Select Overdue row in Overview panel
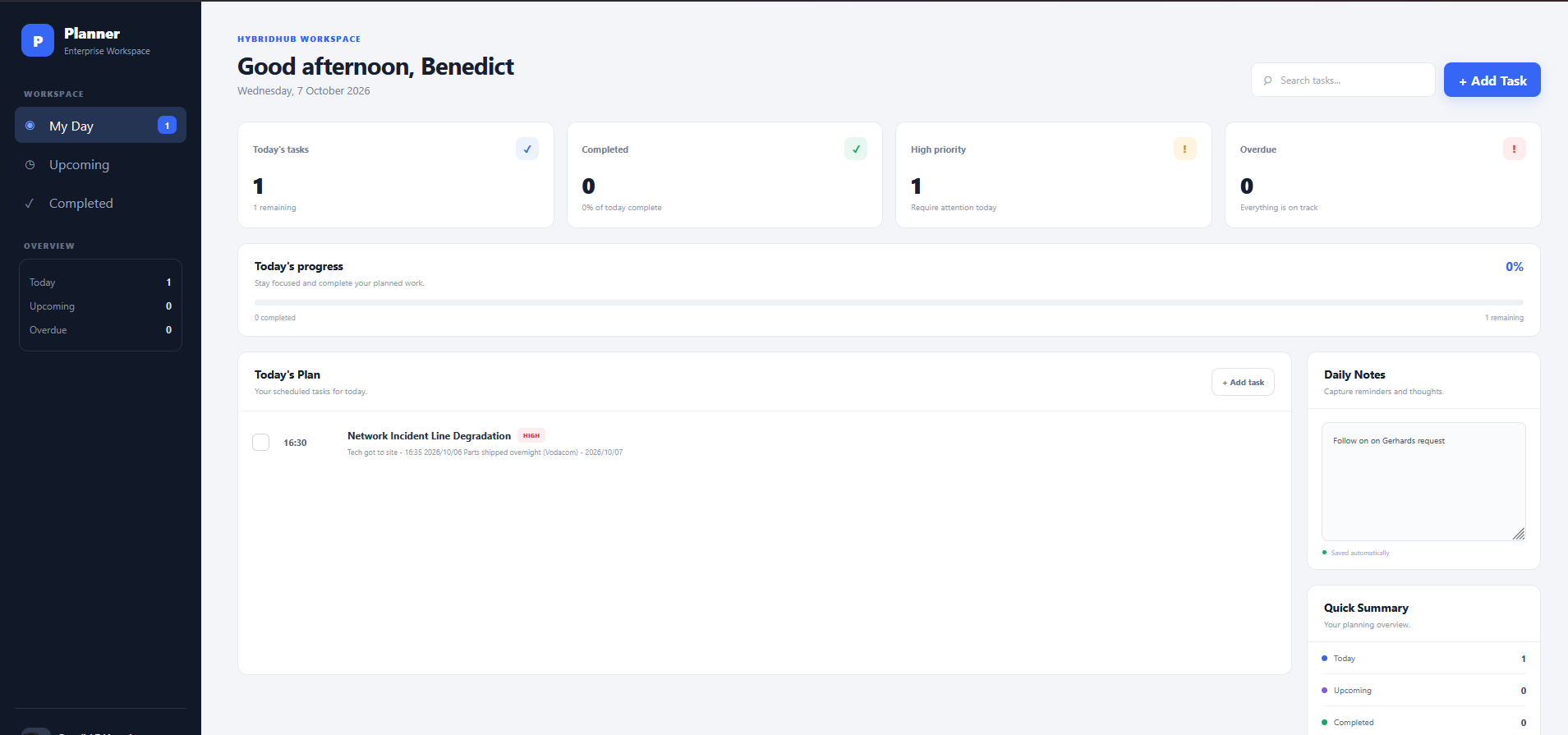This screenshot has width=1568, height=735. [x=100, y=329]
